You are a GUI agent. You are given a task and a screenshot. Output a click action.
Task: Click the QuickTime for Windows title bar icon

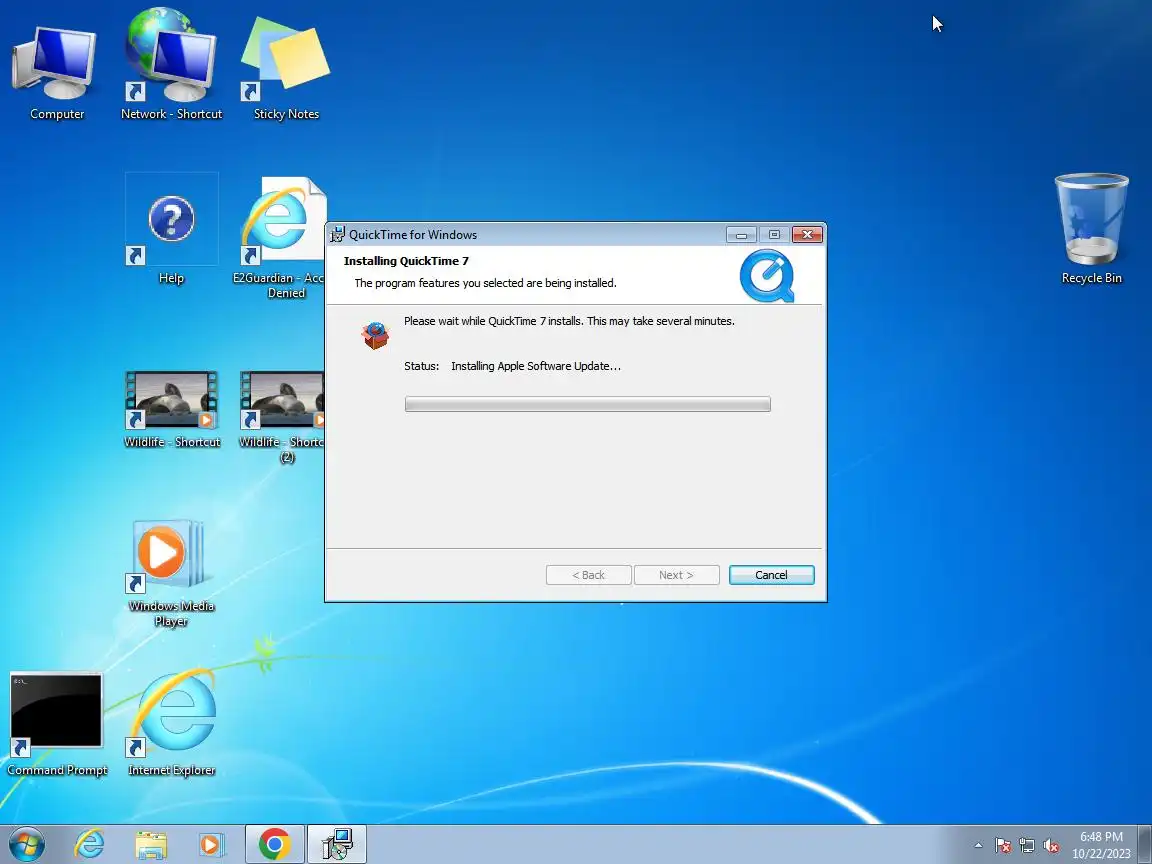(337, 234)
